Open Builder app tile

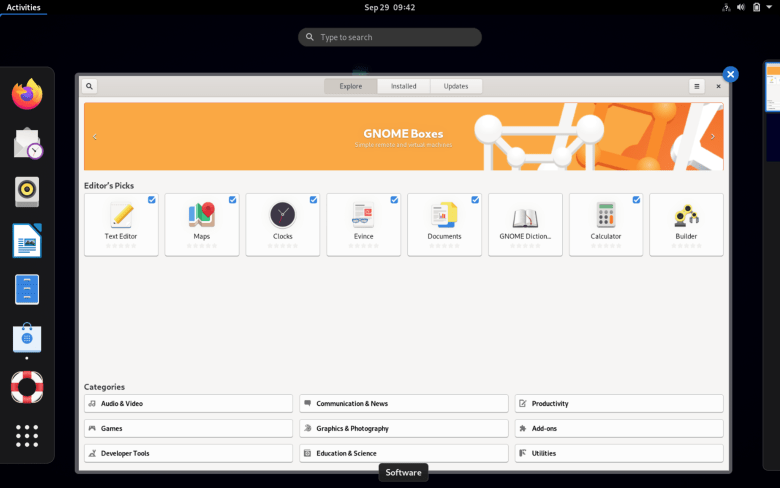tap(686, 225)
